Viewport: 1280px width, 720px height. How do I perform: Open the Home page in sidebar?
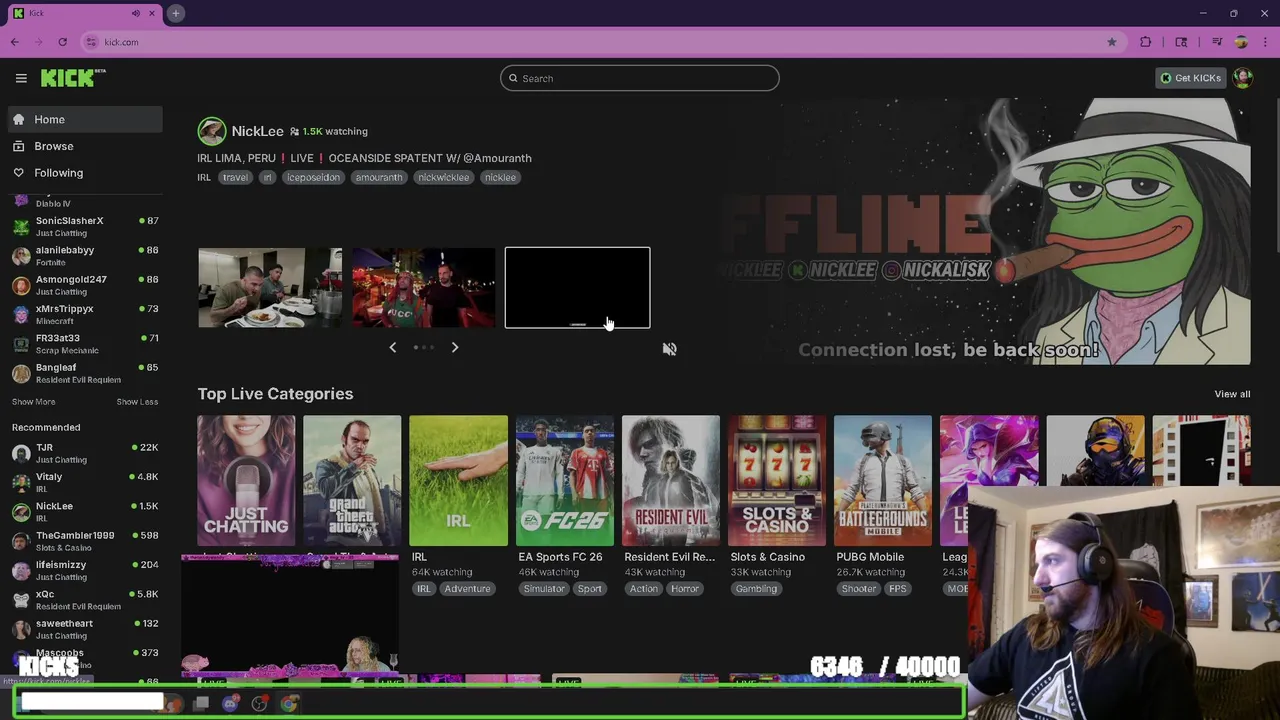[x=85, y=119]
